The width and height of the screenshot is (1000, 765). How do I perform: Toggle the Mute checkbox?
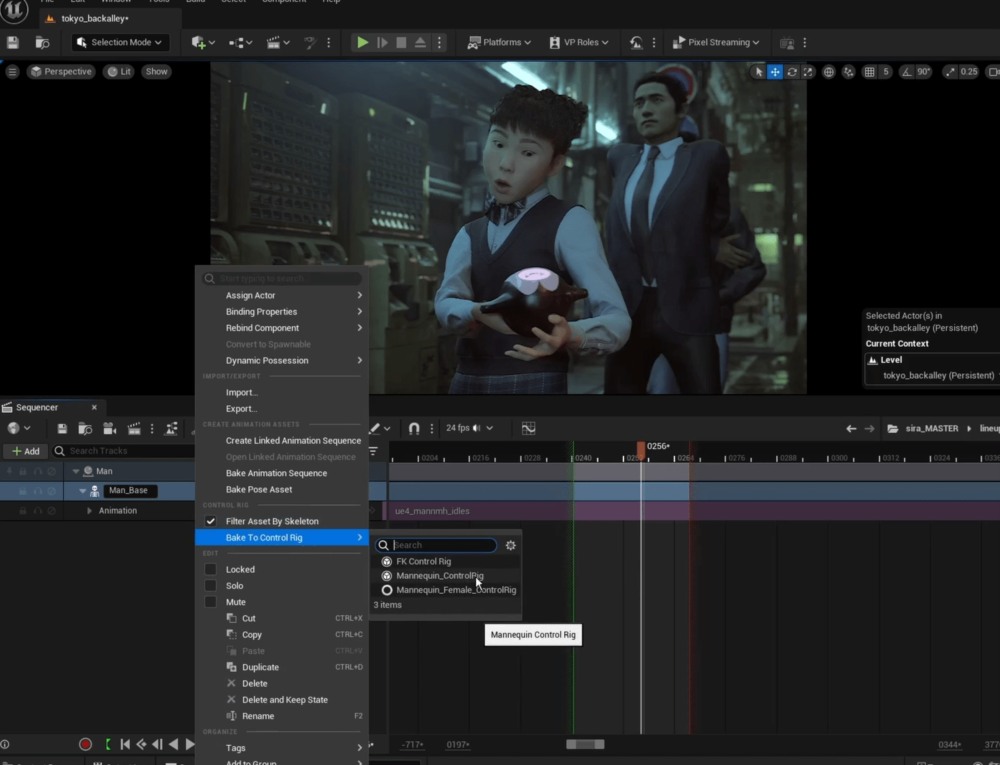tap(210, 602)
